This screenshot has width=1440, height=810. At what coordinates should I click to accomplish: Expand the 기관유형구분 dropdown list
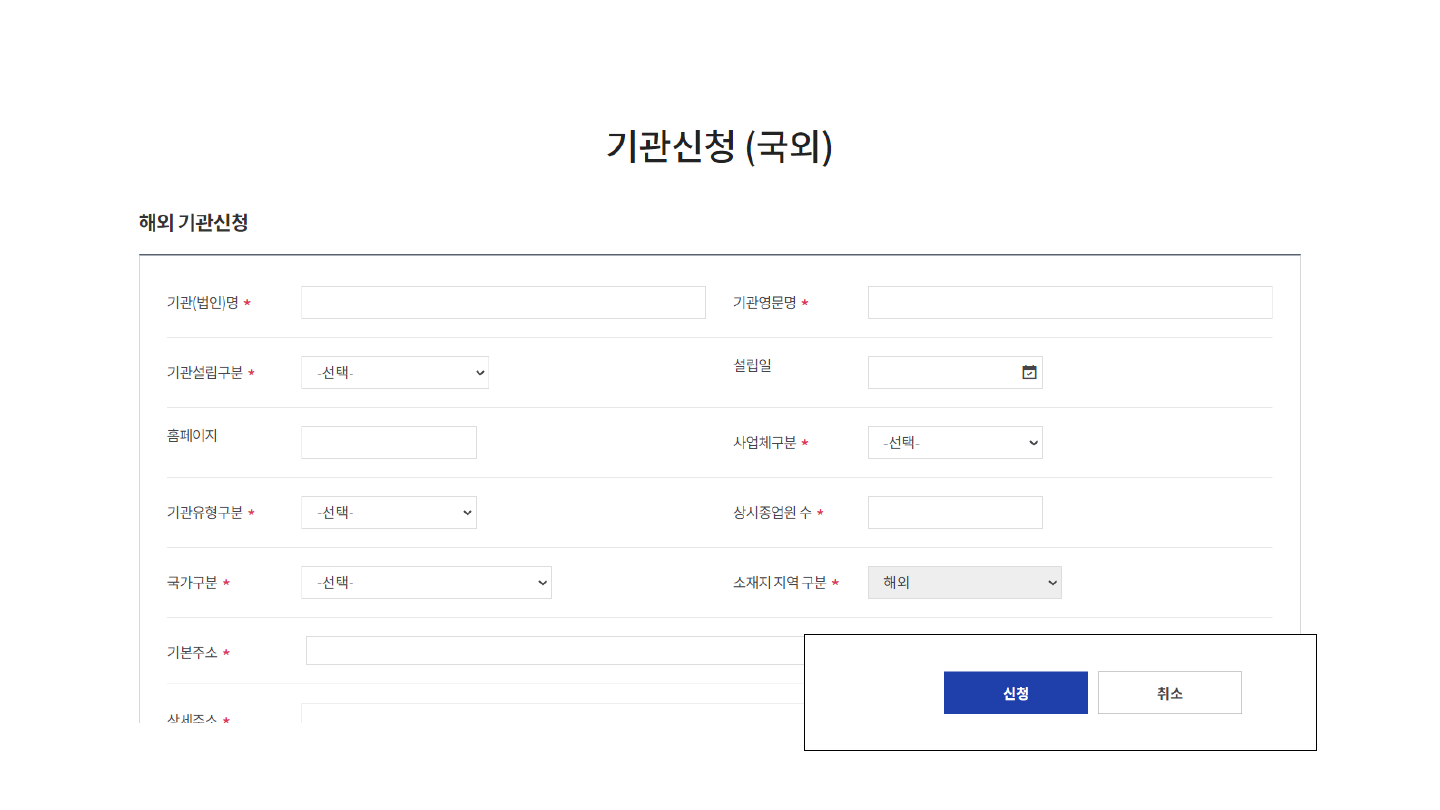coord(389,513)
